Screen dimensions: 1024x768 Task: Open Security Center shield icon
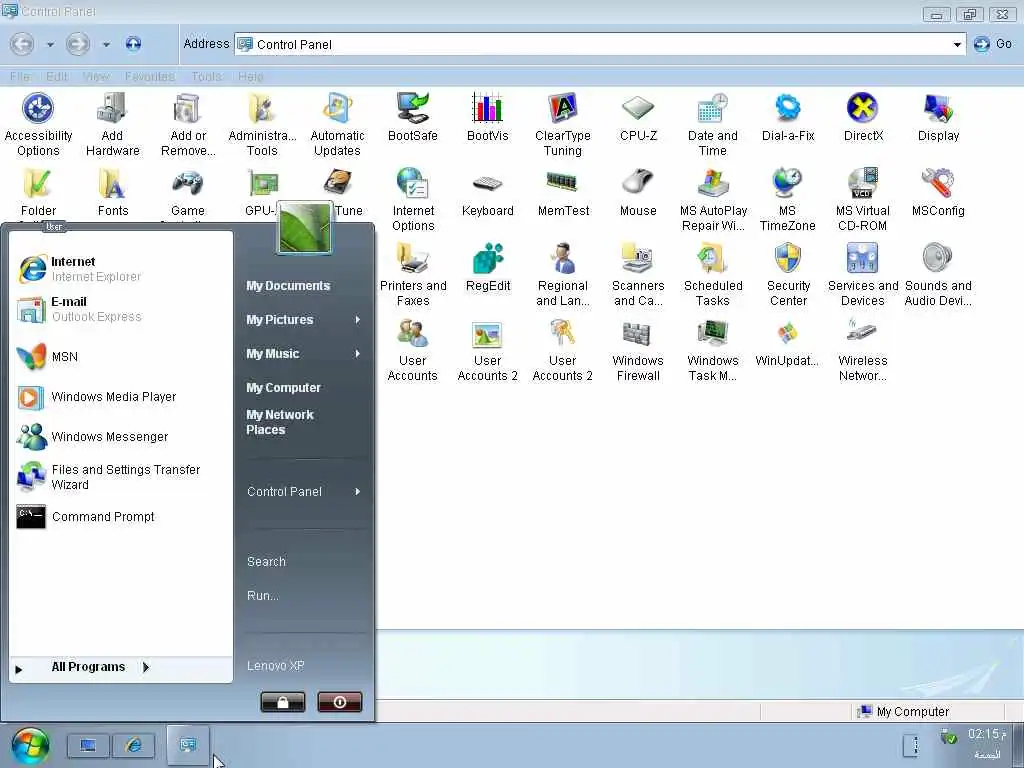coord(788,275)
